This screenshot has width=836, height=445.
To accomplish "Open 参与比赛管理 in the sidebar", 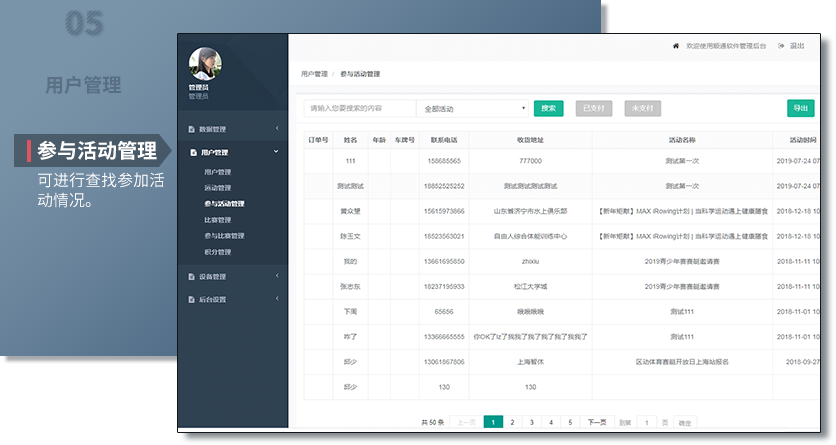I will (224, 236).
